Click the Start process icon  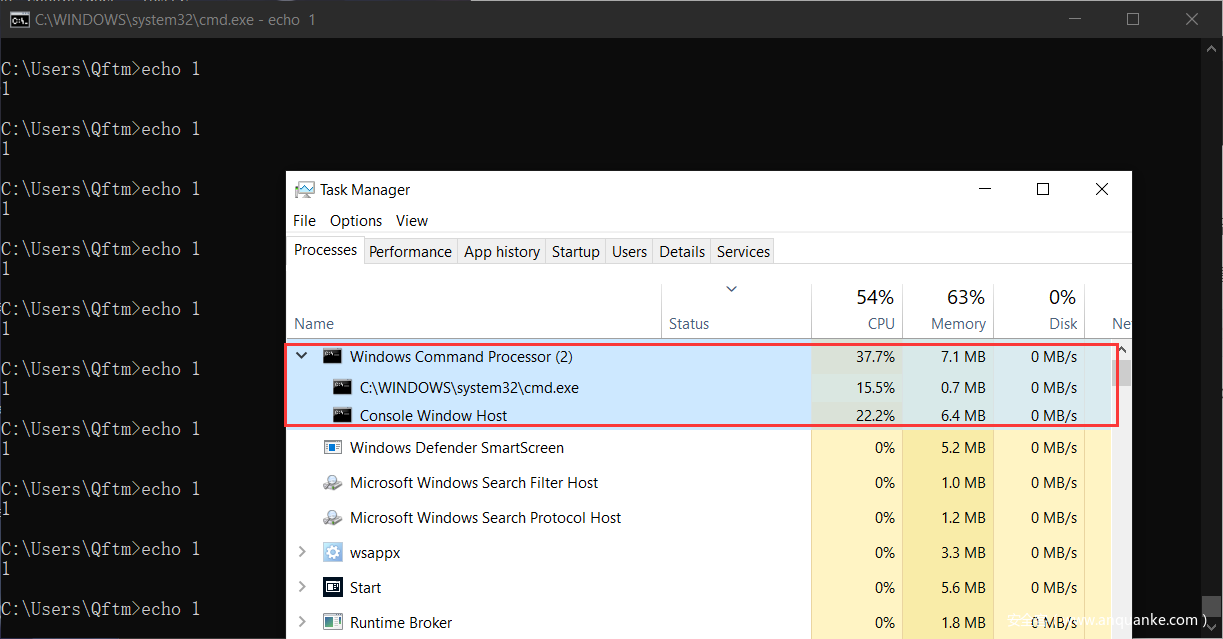point(333,588)
